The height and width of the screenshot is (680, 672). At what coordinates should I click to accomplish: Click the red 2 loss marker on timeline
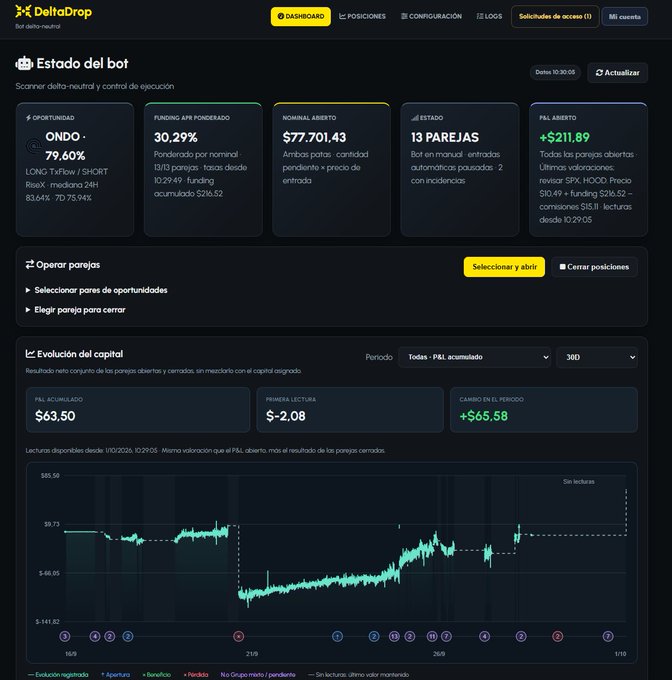(x=558, y=636)
